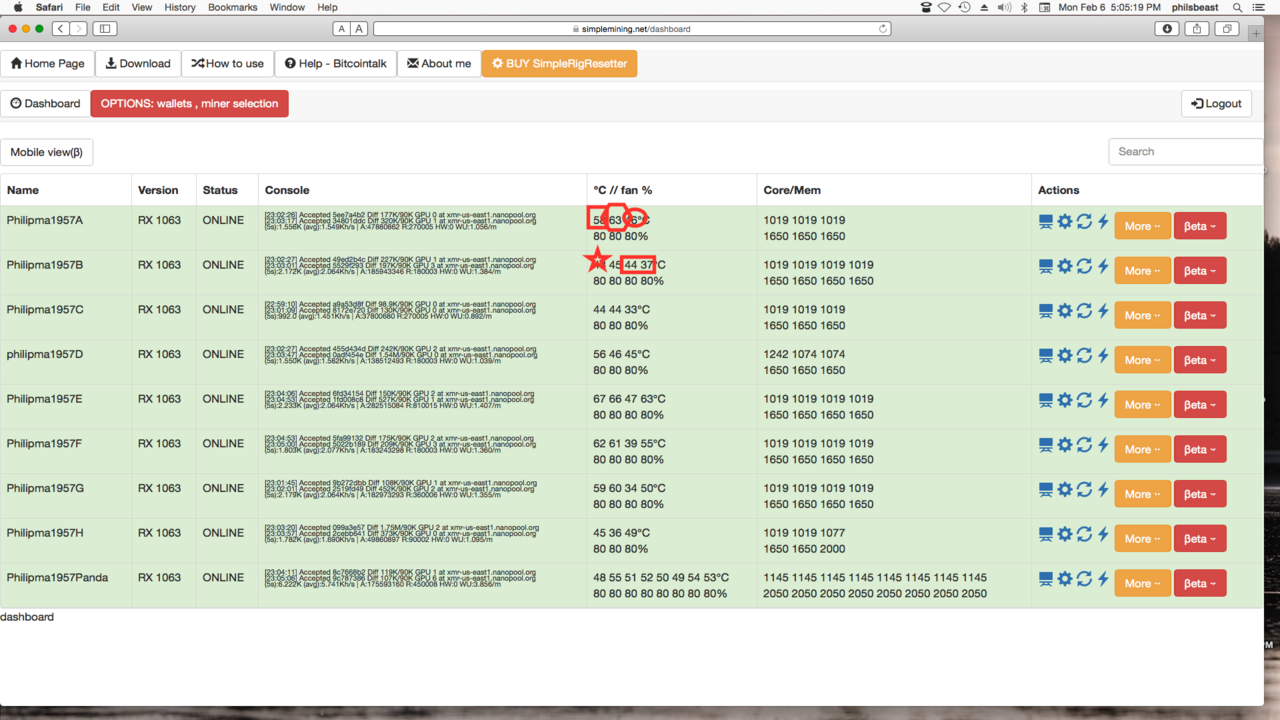Open the Apple menu
The width and height of the screenshot is (1280, 720).
click(18, 7)
